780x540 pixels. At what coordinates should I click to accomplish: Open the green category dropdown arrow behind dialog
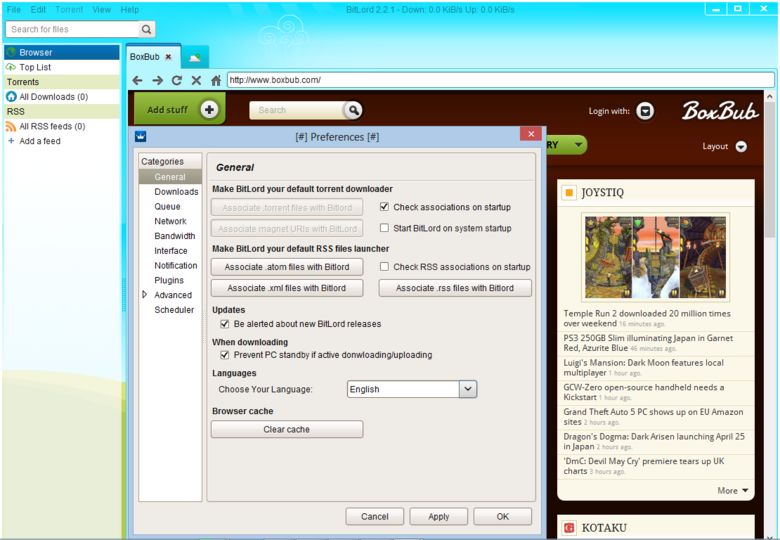click(578, 145)
